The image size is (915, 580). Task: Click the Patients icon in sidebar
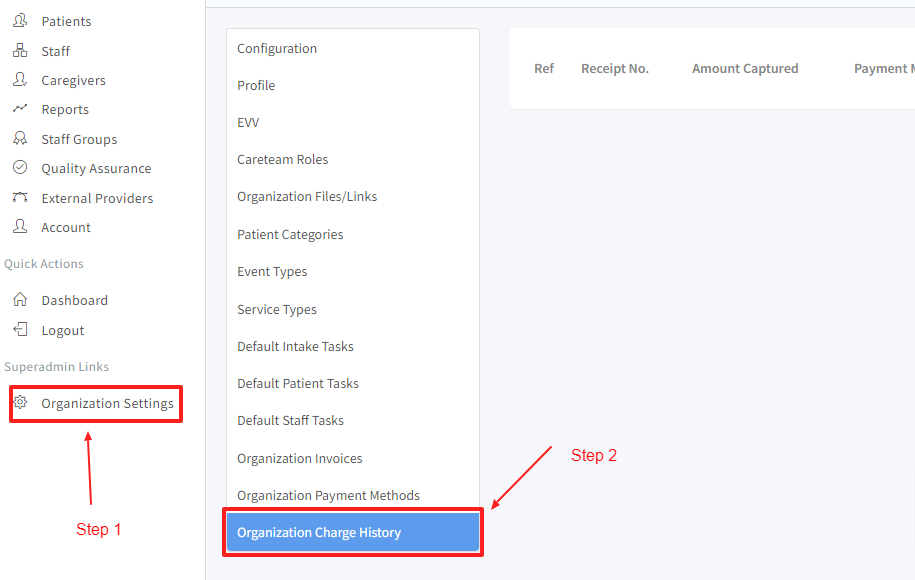20,21
